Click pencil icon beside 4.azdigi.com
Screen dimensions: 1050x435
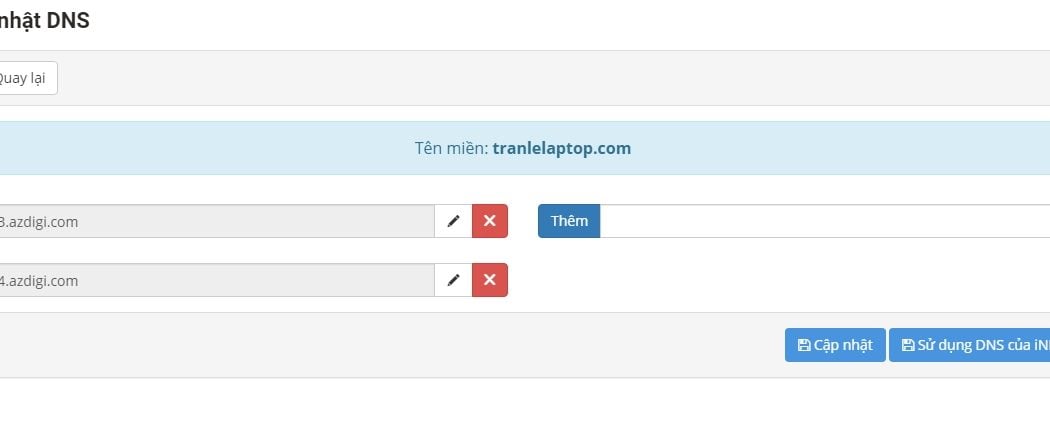[453, 280]
